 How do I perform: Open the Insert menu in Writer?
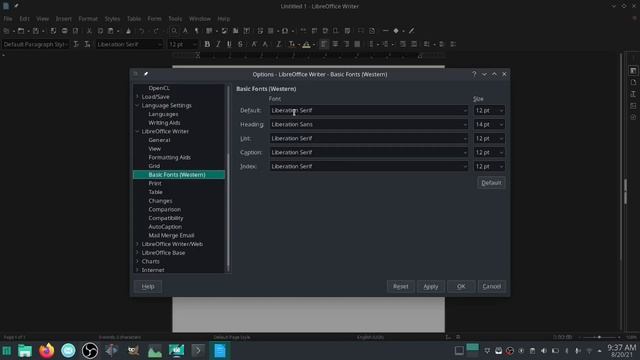coord(64,19)
